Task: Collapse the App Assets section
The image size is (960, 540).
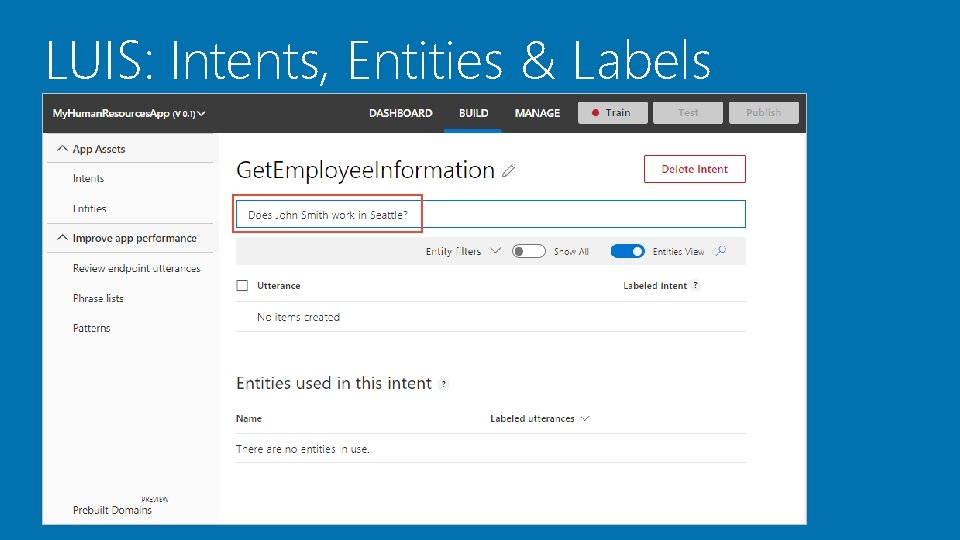Action: click(x=62, y=149)
